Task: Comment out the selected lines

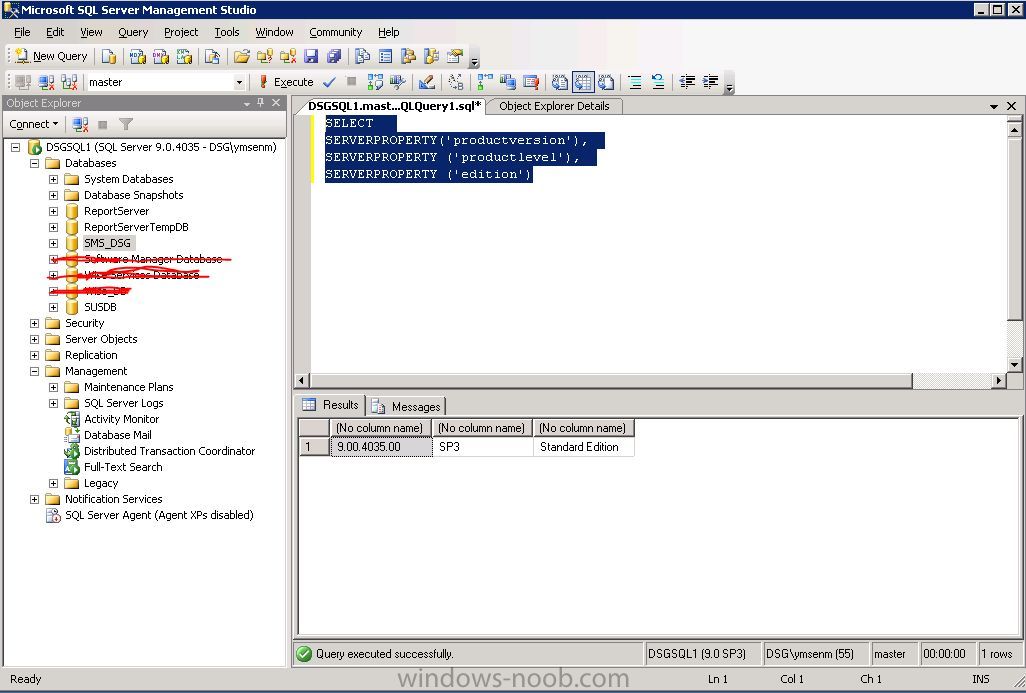Action: (x=635, y=82)
